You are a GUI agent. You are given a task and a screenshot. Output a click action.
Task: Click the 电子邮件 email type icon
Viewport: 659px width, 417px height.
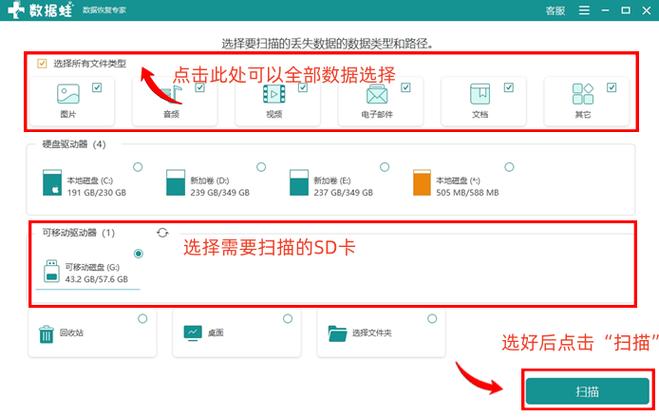[x=377, y=94]
